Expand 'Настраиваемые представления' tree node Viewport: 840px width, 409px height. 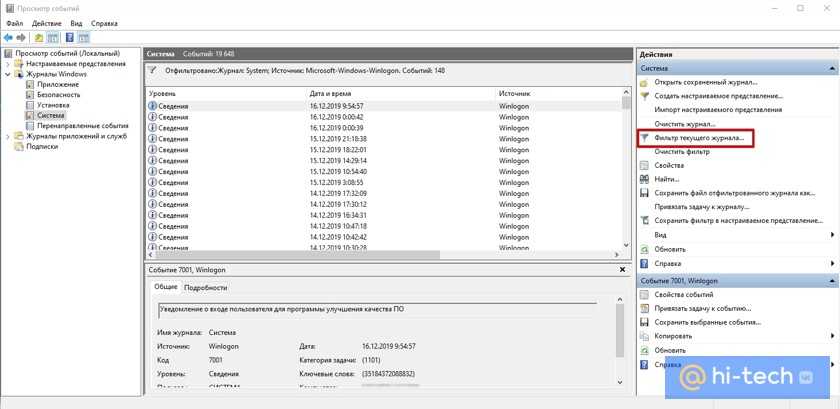click(x=7, y=64)
